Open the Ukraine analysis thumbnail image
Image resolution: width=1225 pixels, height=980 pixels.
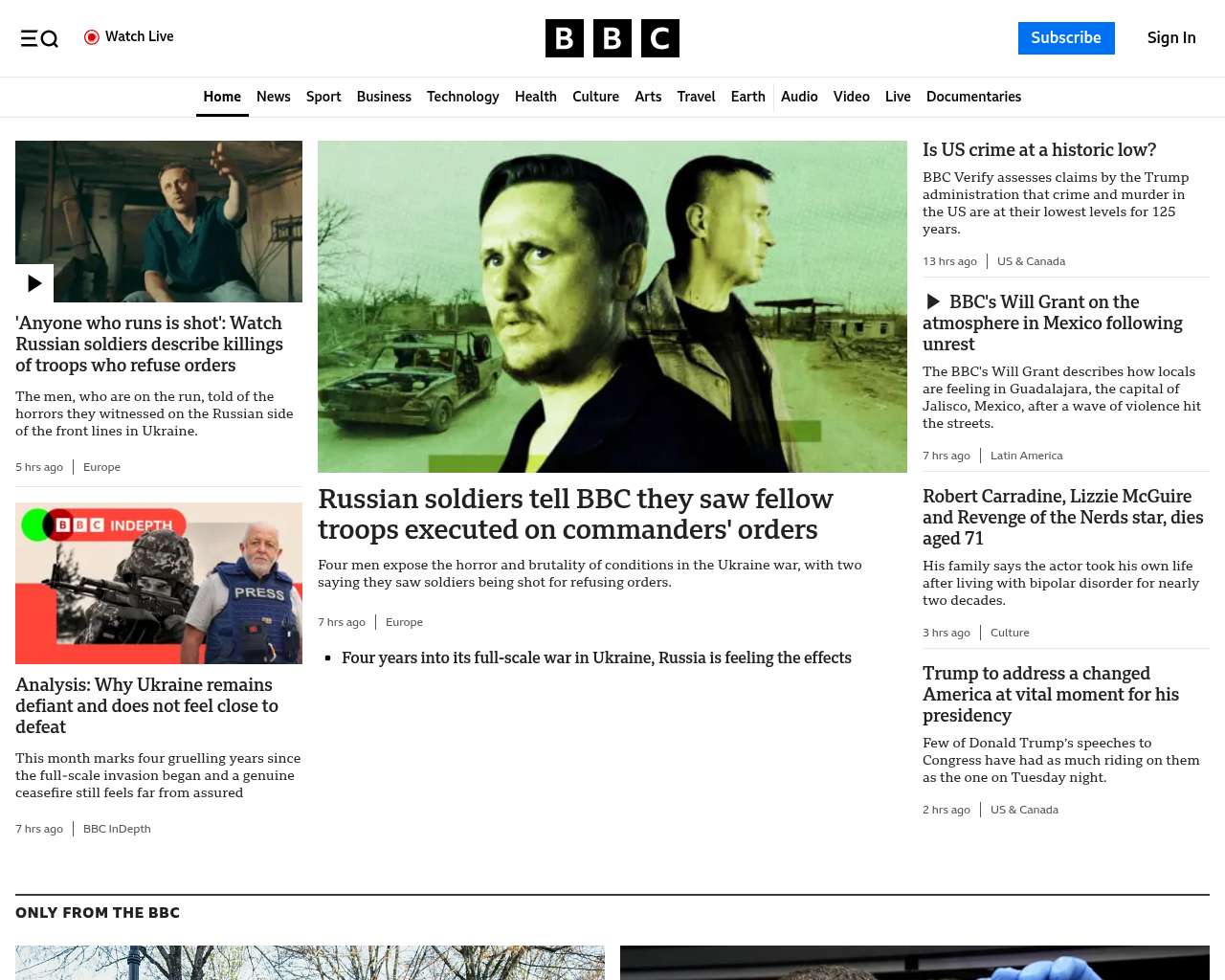[x=159, y=583]
